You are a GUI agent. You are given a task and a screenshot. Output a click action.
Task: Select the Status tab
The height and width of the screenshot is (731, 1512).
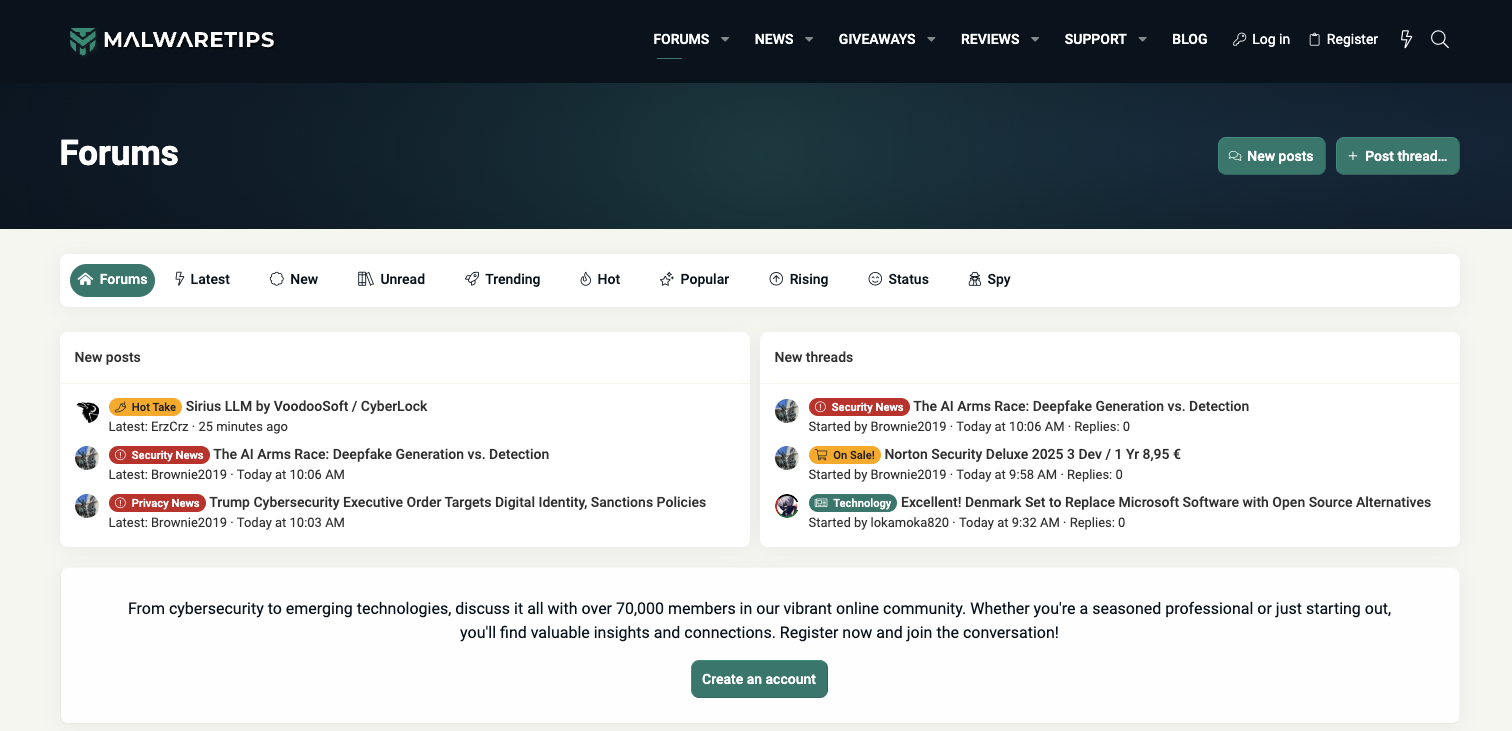coord(898,280)
